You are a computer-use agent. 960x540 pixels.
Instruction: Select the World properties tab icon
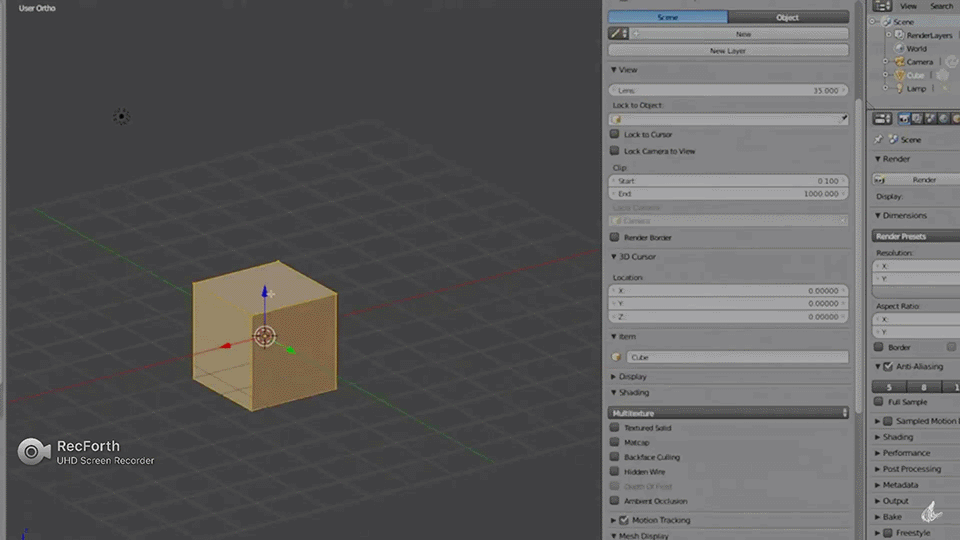click(943, 118)
